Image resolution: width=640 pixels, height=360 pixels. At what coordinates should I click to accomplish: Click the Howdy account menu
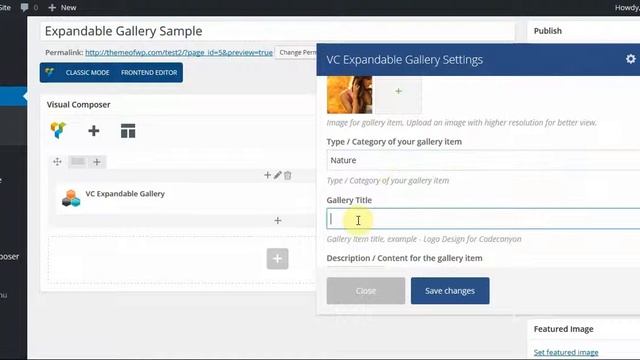coord(627,7)
